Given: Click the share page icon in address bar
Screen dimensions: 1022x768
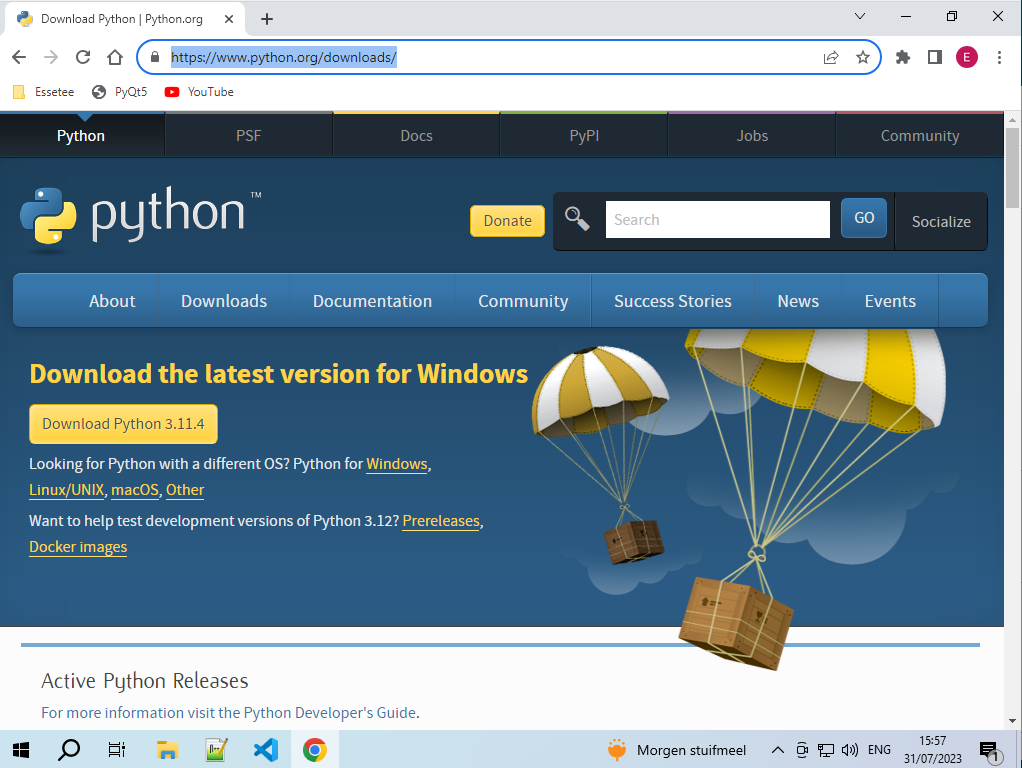Looking at the screenshot, I should coord(830,57).
